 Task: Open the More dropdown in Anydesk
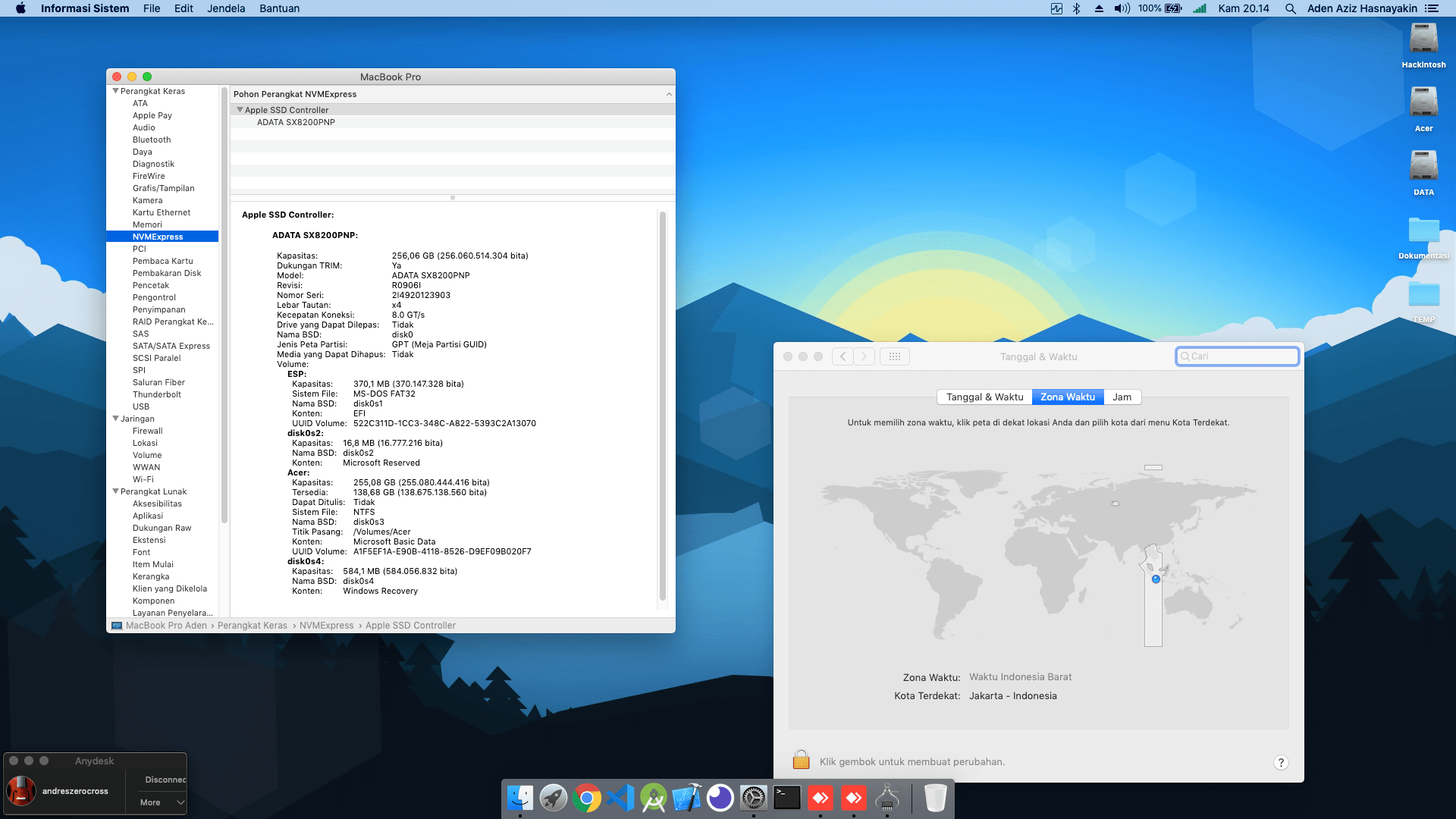[x=162, y=802]
